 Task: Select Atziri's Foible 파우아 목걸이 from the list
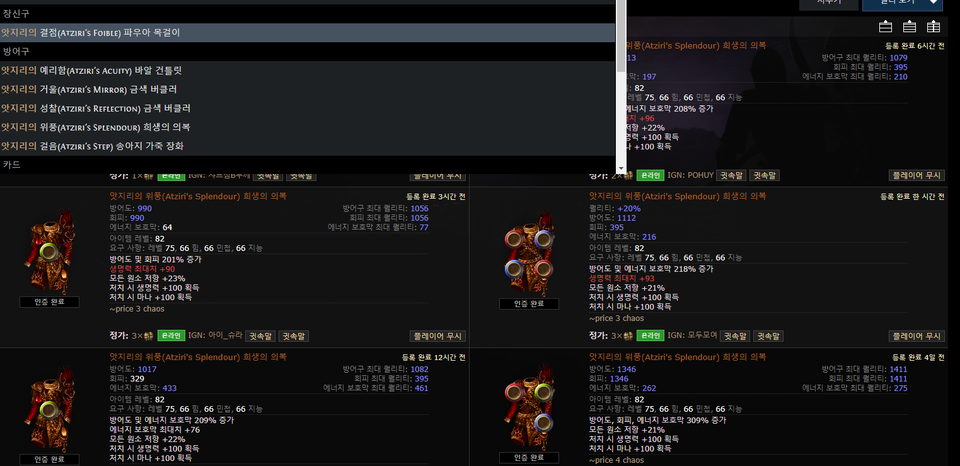tap(90, 32)
